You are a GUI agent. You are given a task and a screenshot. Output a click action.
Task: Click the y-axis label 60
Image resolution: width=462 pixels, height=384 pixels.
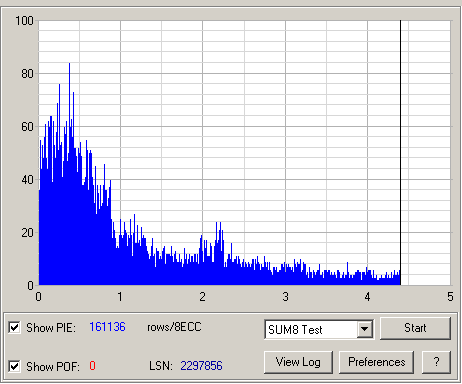point(27,127)
